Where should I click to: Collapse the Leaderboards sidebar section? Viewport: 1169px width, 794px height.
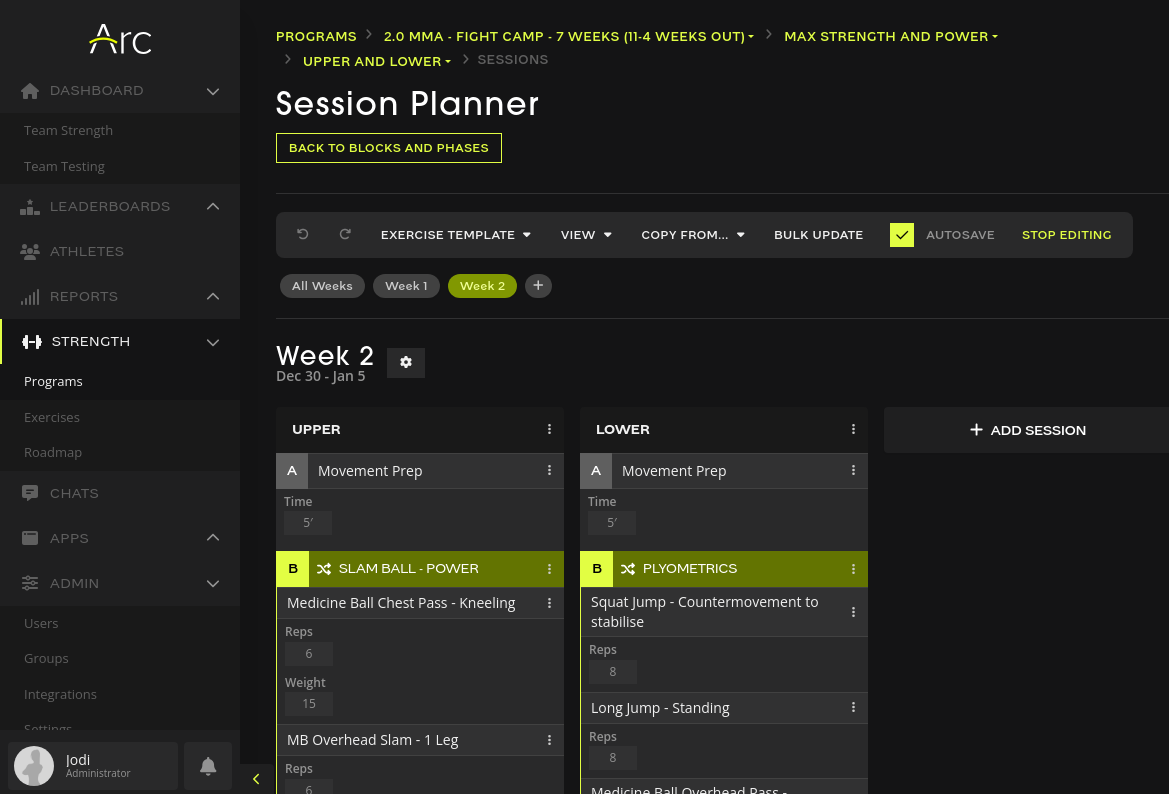(x=213, y=207)
